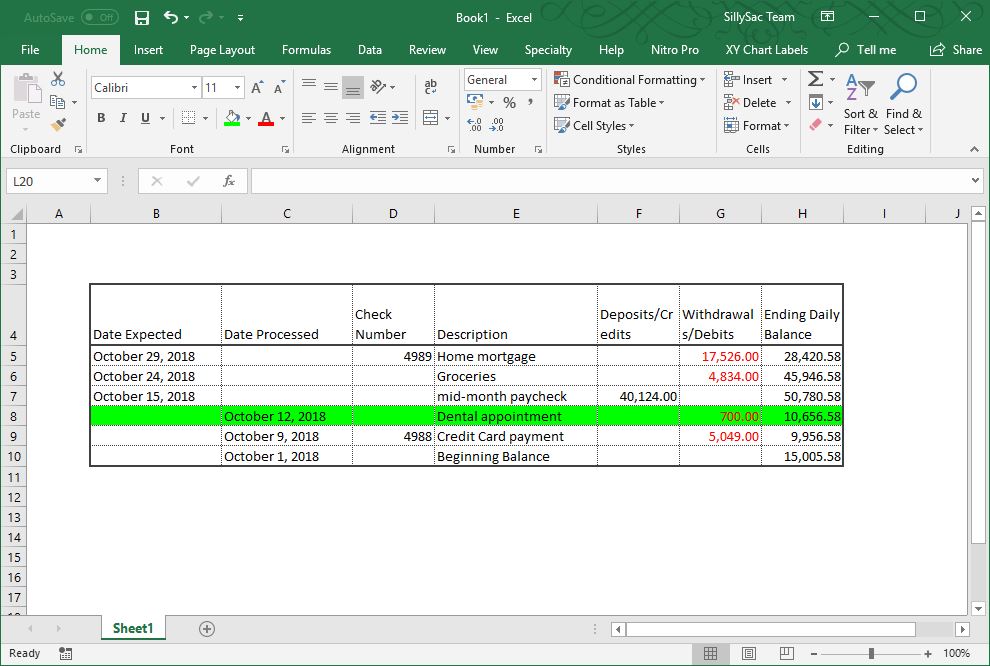Click the Save icon in title bar

(141, 18)
